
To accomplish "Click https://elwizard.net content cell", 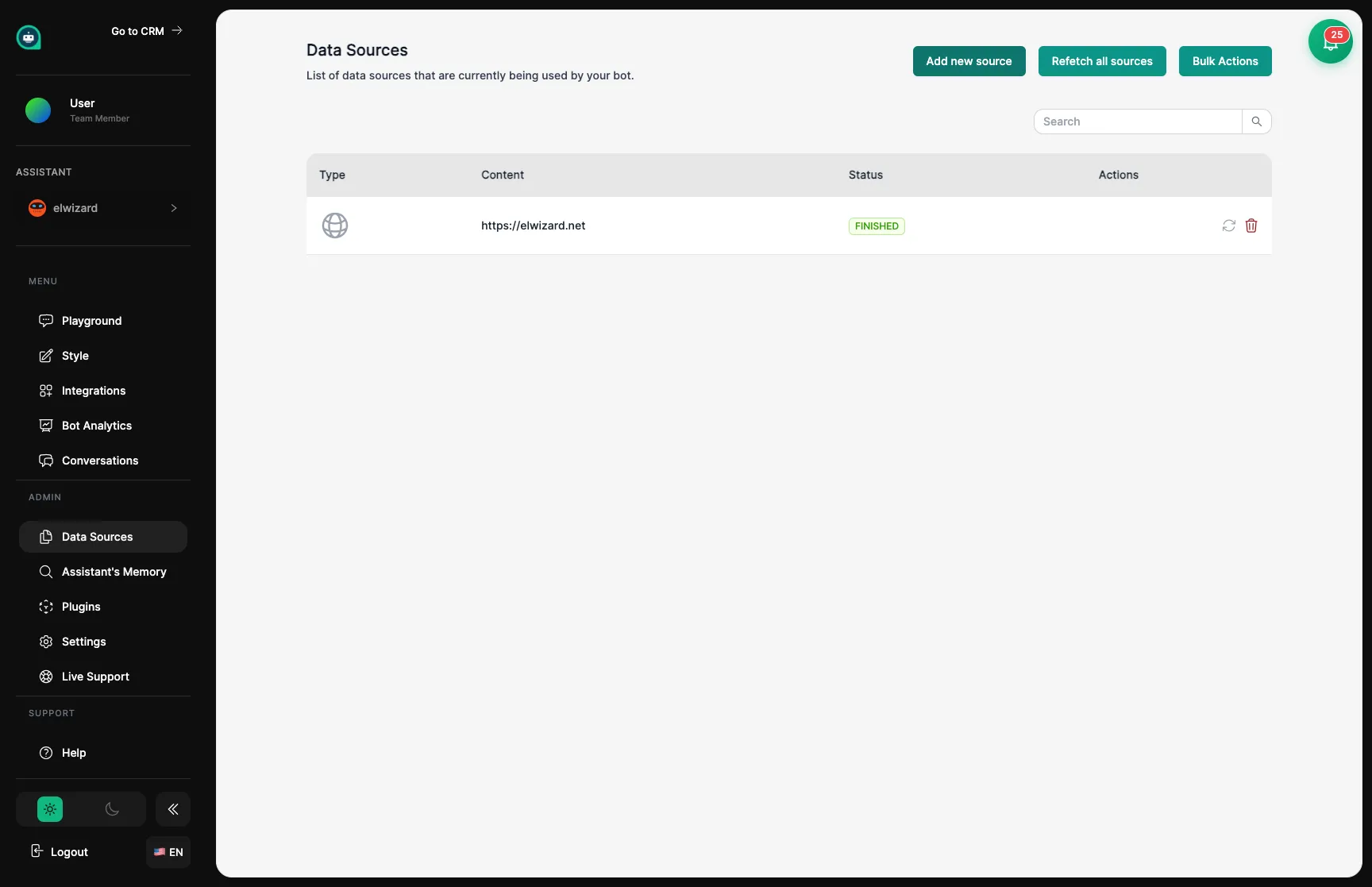I will click(533, 226).
